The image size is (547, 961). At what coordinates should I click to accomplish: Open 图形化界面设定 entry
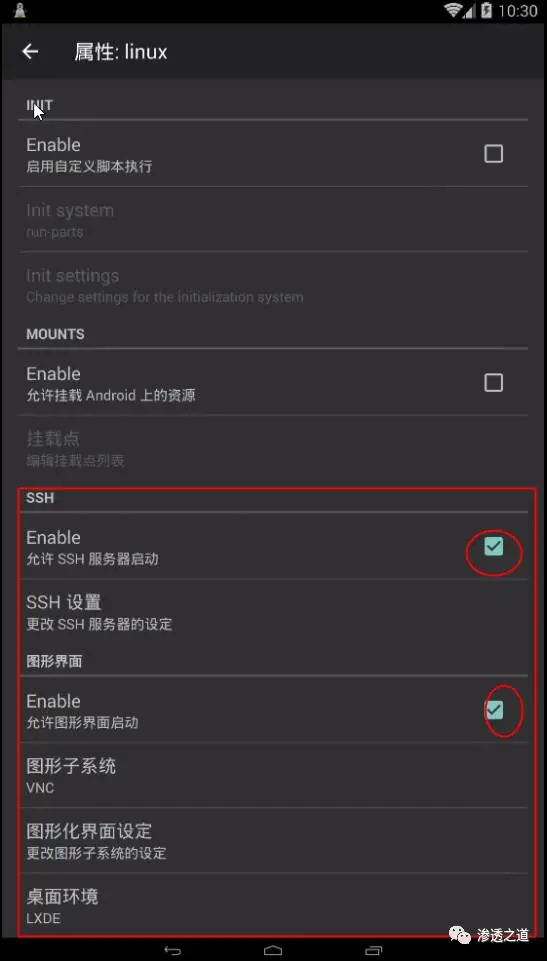click(273, 841)
